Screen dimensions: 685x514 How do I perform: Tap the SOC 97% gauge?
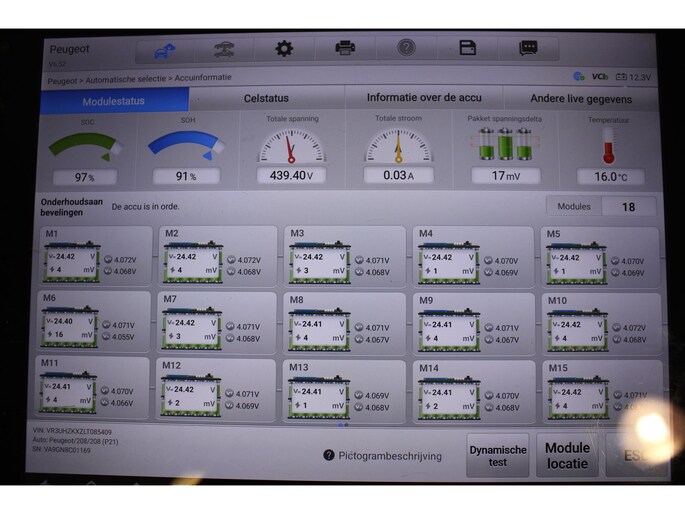[x=85, y=152]
